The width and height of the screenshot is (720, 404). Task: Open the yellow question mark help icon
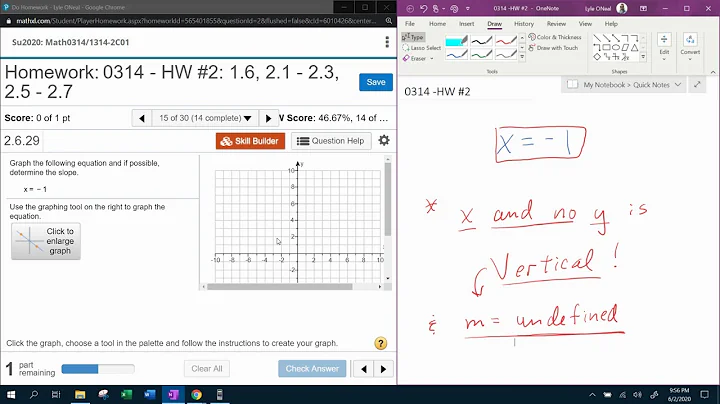click(381, 343)
